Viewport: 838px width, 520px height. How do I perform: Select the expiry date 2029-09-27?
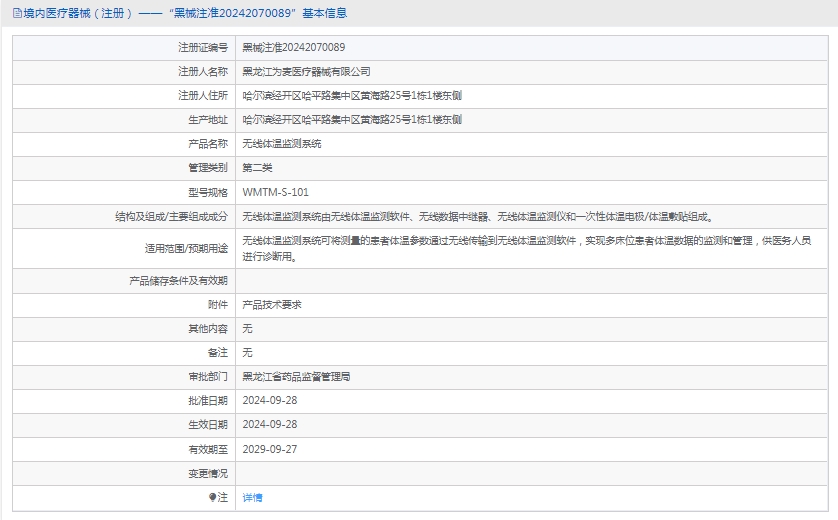pyautogui.click(x=270, y=449)
